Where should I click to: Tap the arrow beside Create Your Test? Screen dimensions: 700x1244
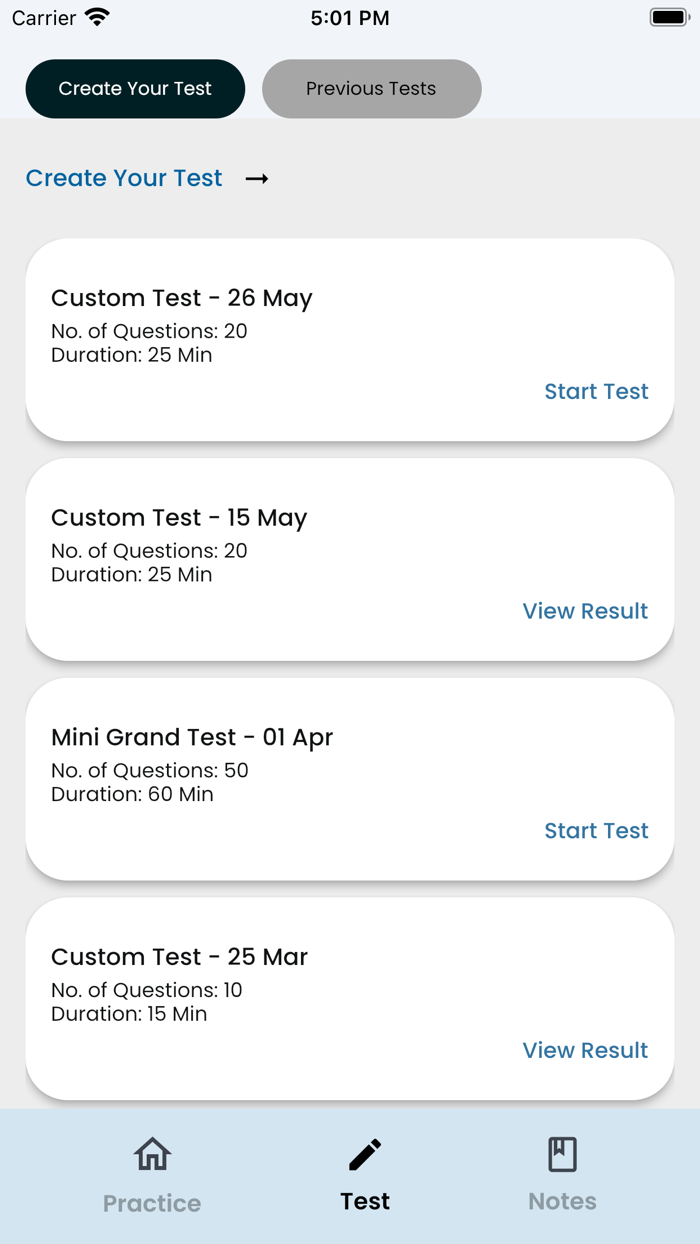pyautogui.click(x=257, y=179)
